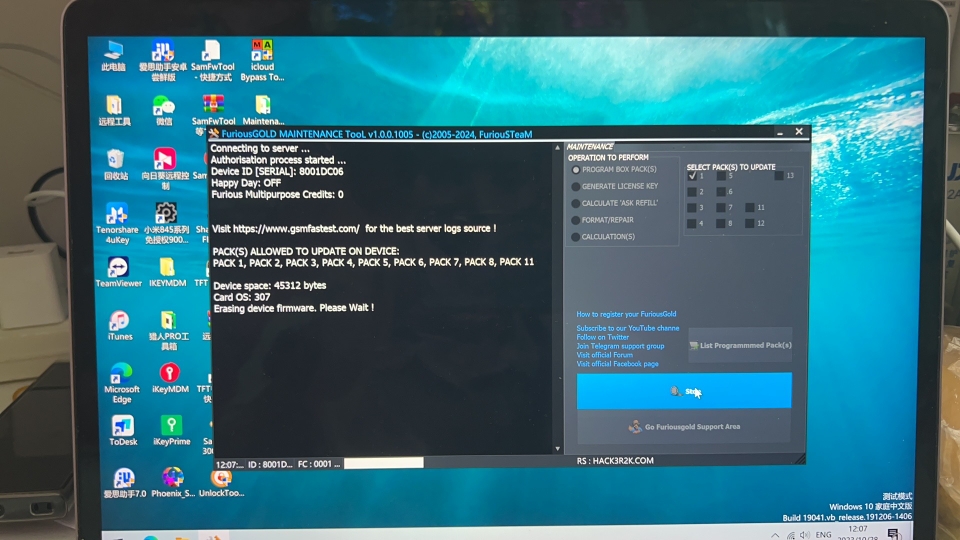Open the UnlockToo... desktop shortcut

tap(221, 482)
